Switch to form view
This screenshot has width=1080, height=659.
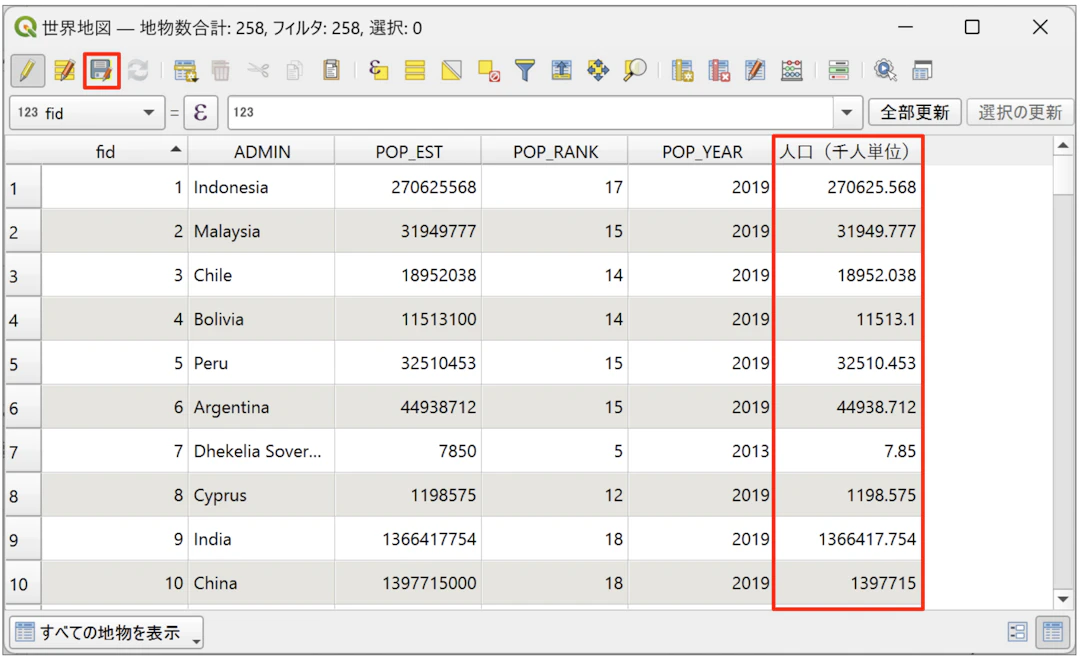(x=1018, y=631)
